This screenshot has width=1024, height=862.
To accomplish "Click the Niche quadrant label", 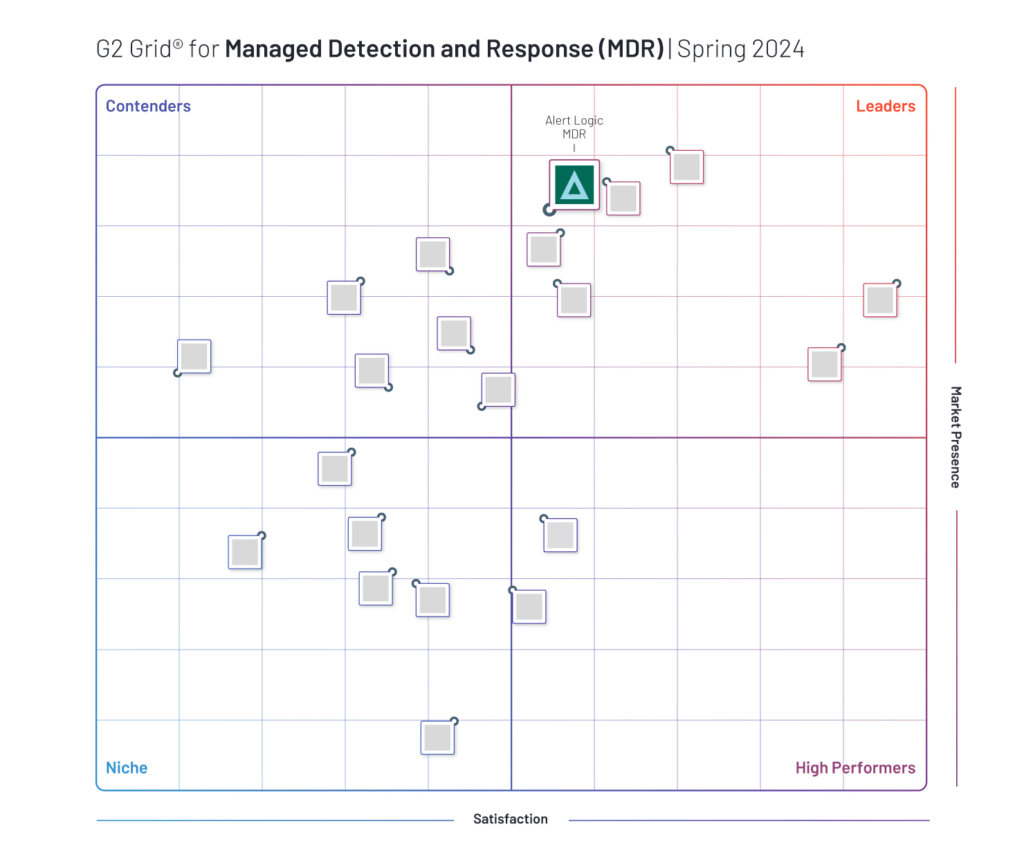I will 127,767.
